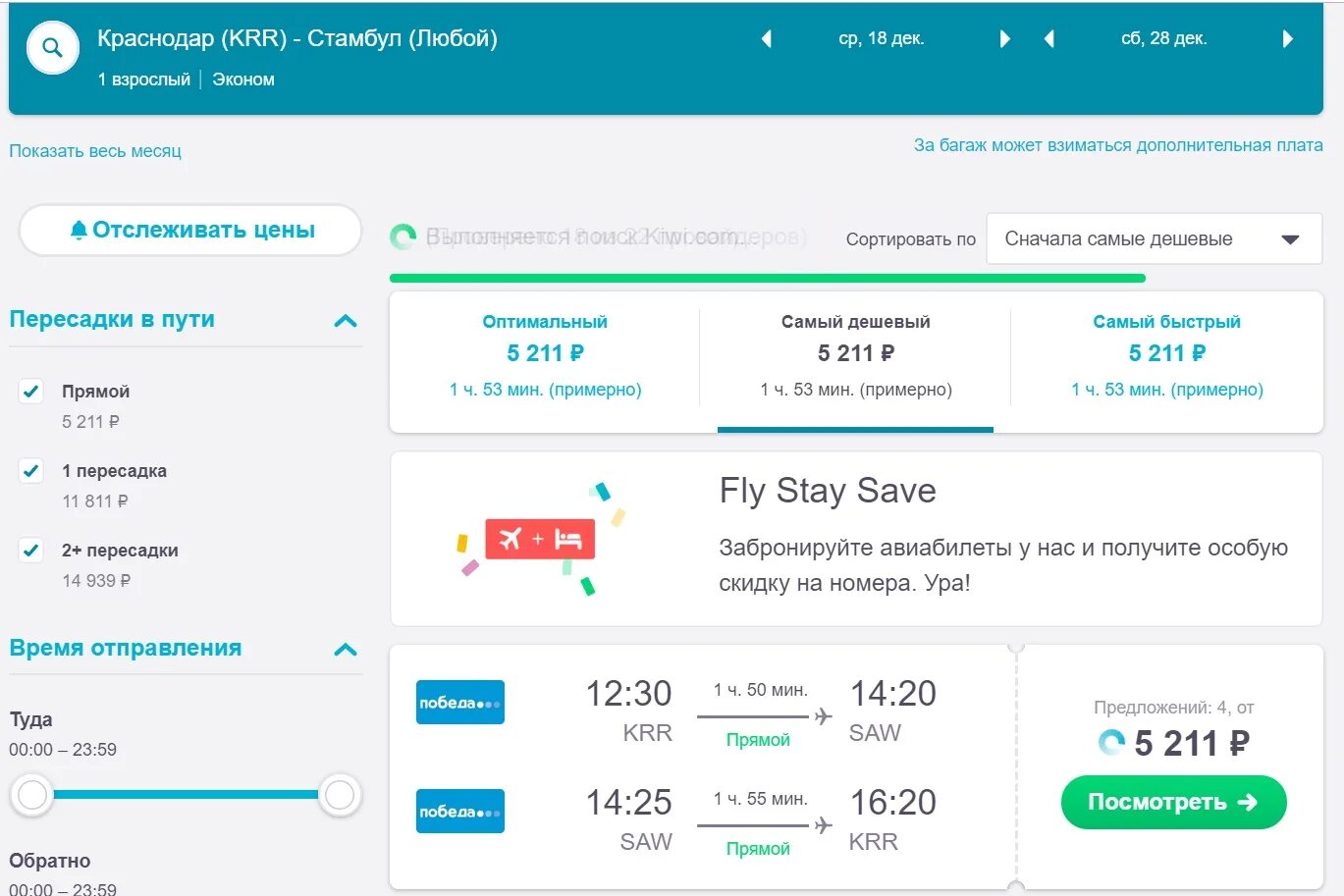Uncheck the Прямой direct flights checkbox
1344x896 pixels.
coord(31,392)
